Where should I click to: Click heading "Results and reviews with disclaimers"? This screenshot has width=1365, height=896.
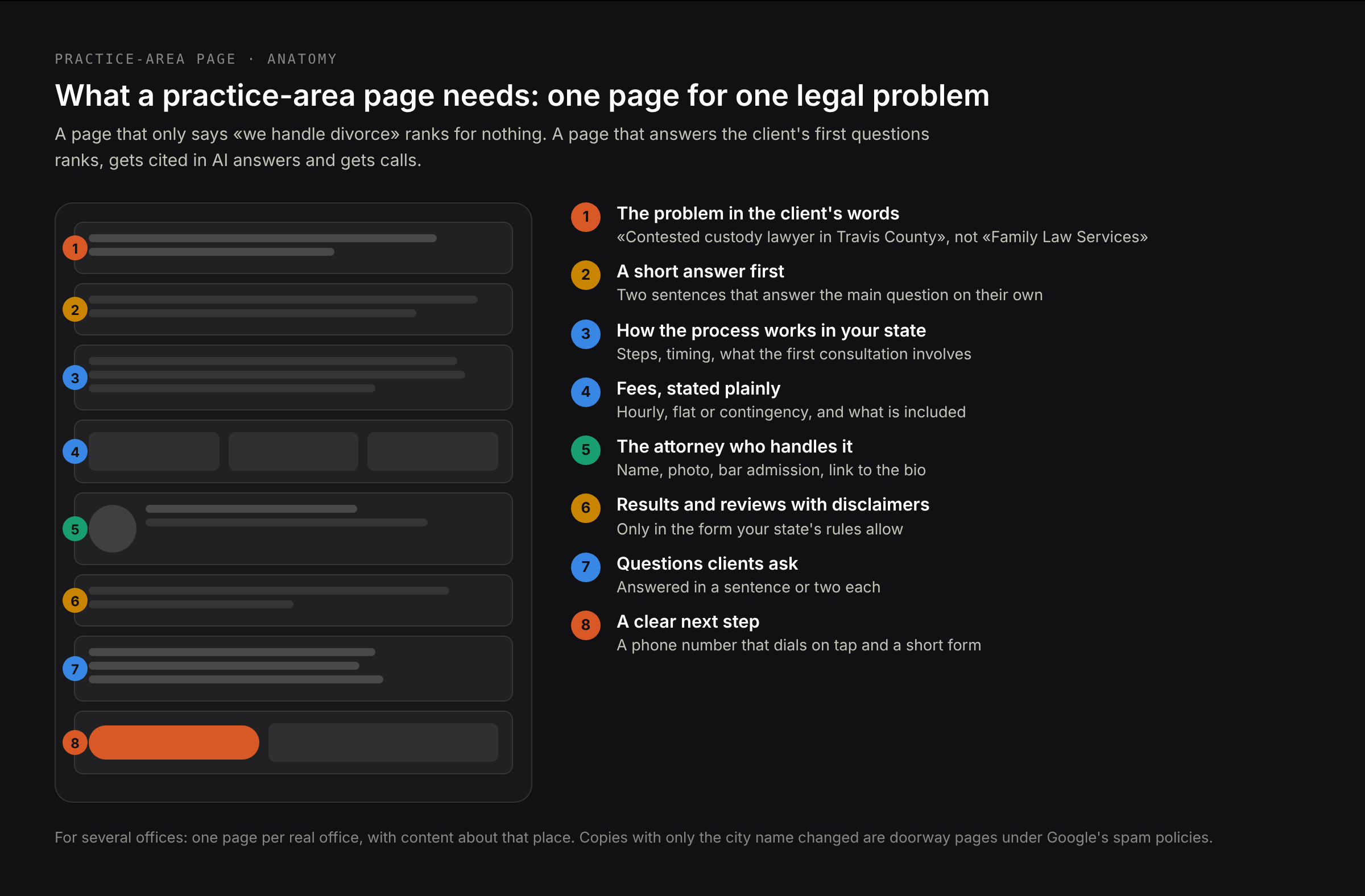773,504
